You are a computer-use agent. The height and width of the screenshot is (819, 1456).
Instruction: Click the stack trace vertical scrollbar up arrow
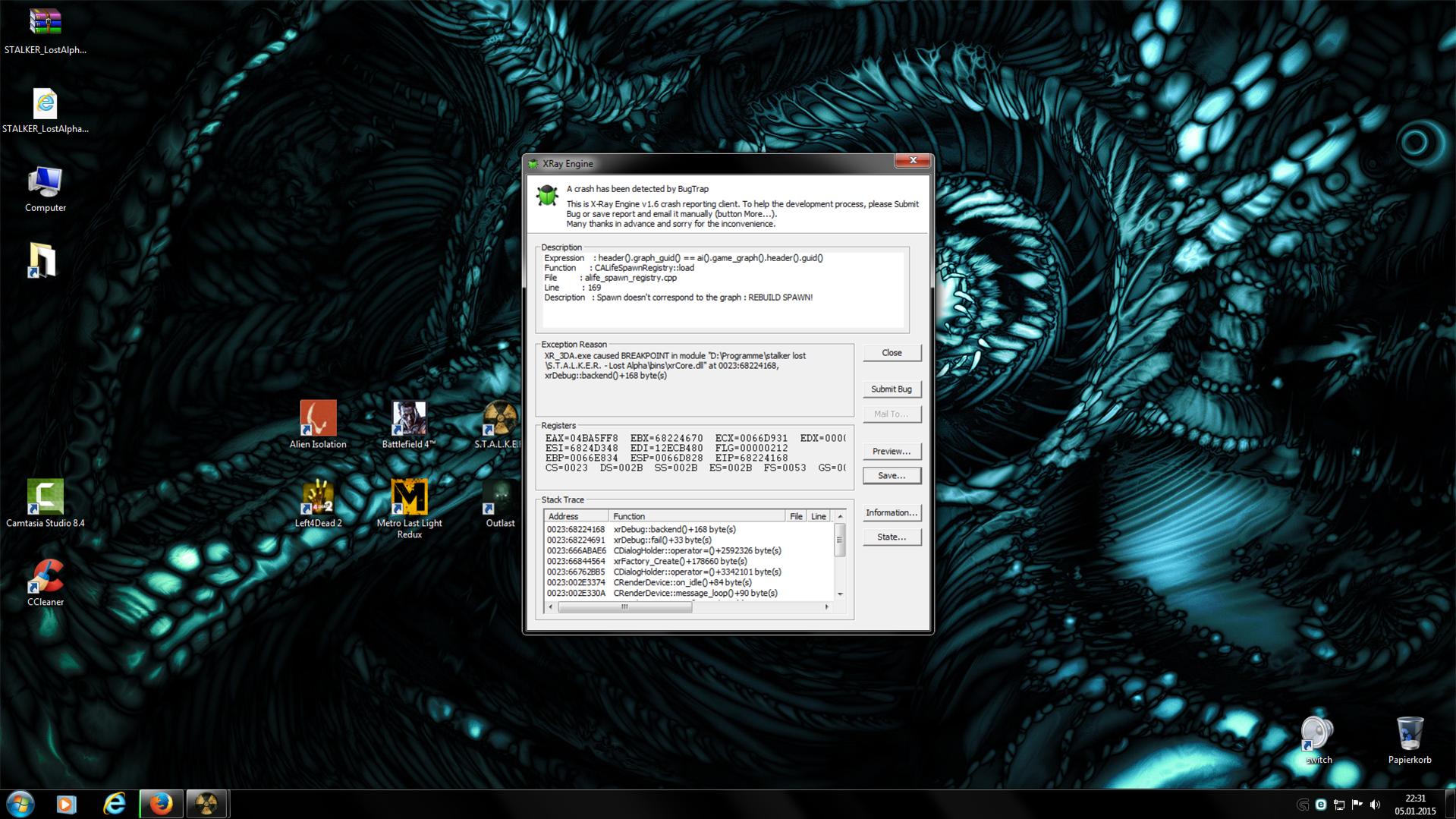point(840,516)
